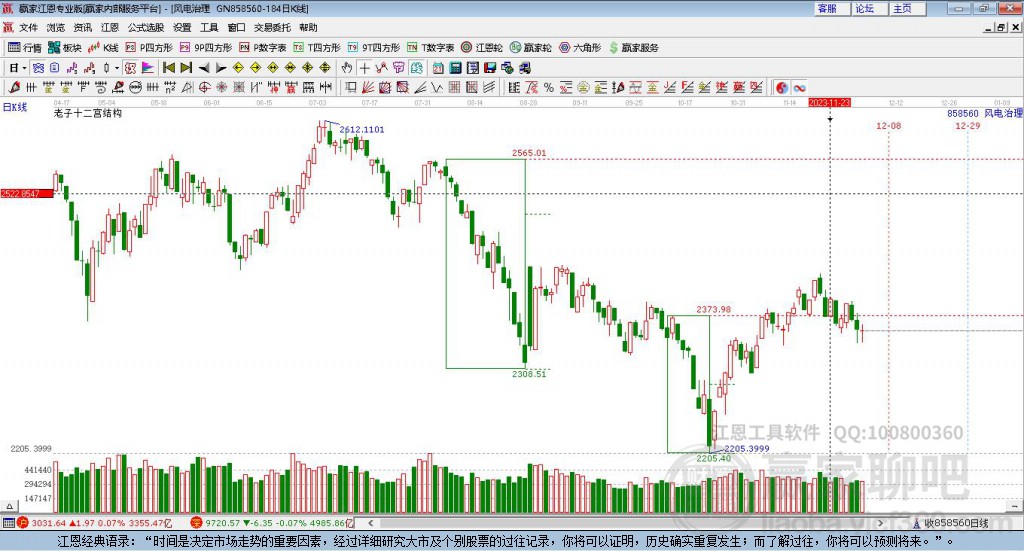This screenshot has width=1024, height=551.
Task: Click the 12-29 date line label
Action: click(967, 125)
